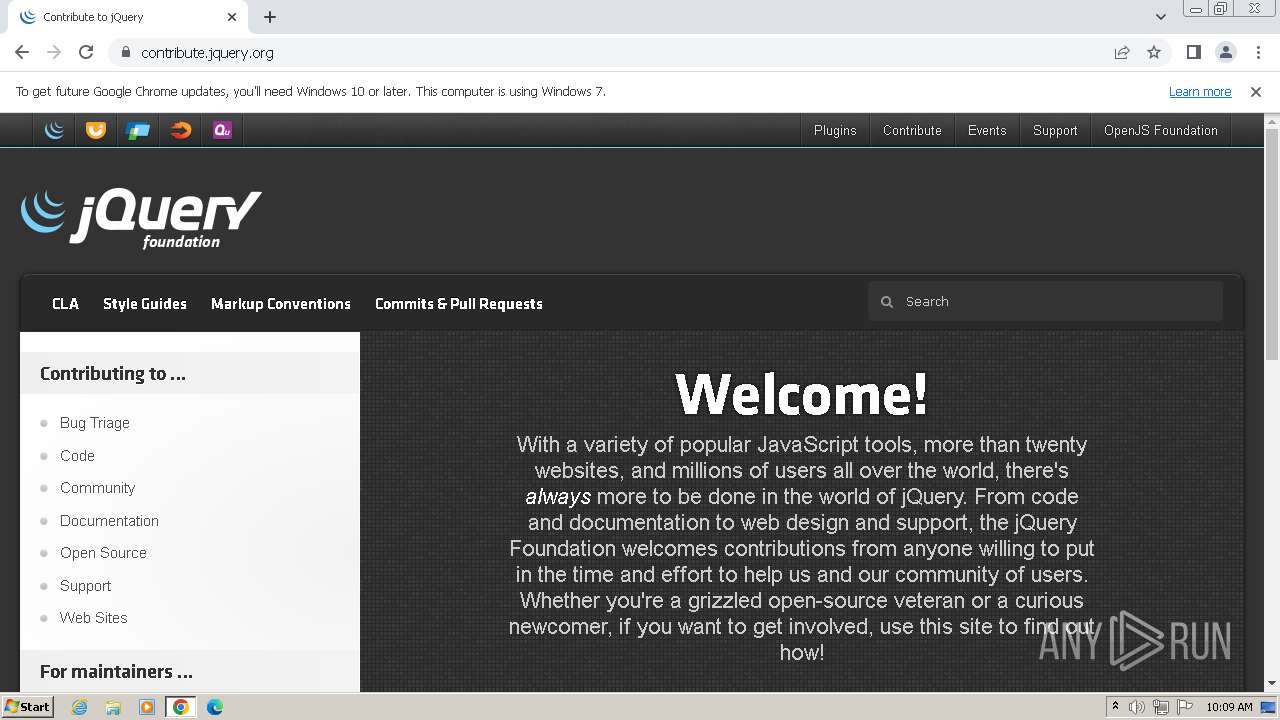
Task: Switch to Chrome in taskbar
Action: pyautogui.click(x=181, y=707)
